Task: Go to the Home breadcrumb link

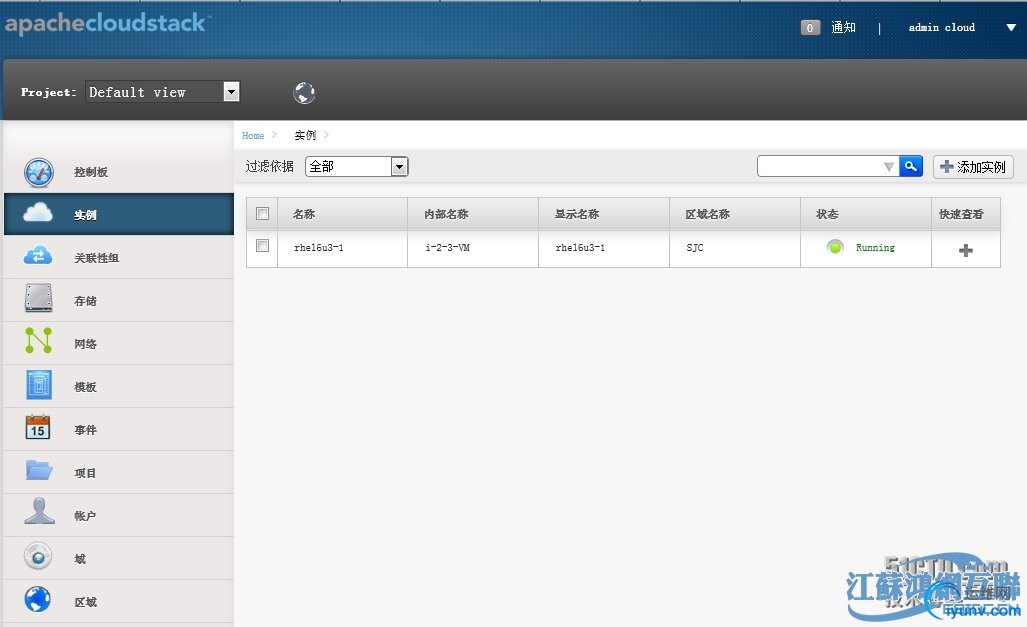Action: 253,136
